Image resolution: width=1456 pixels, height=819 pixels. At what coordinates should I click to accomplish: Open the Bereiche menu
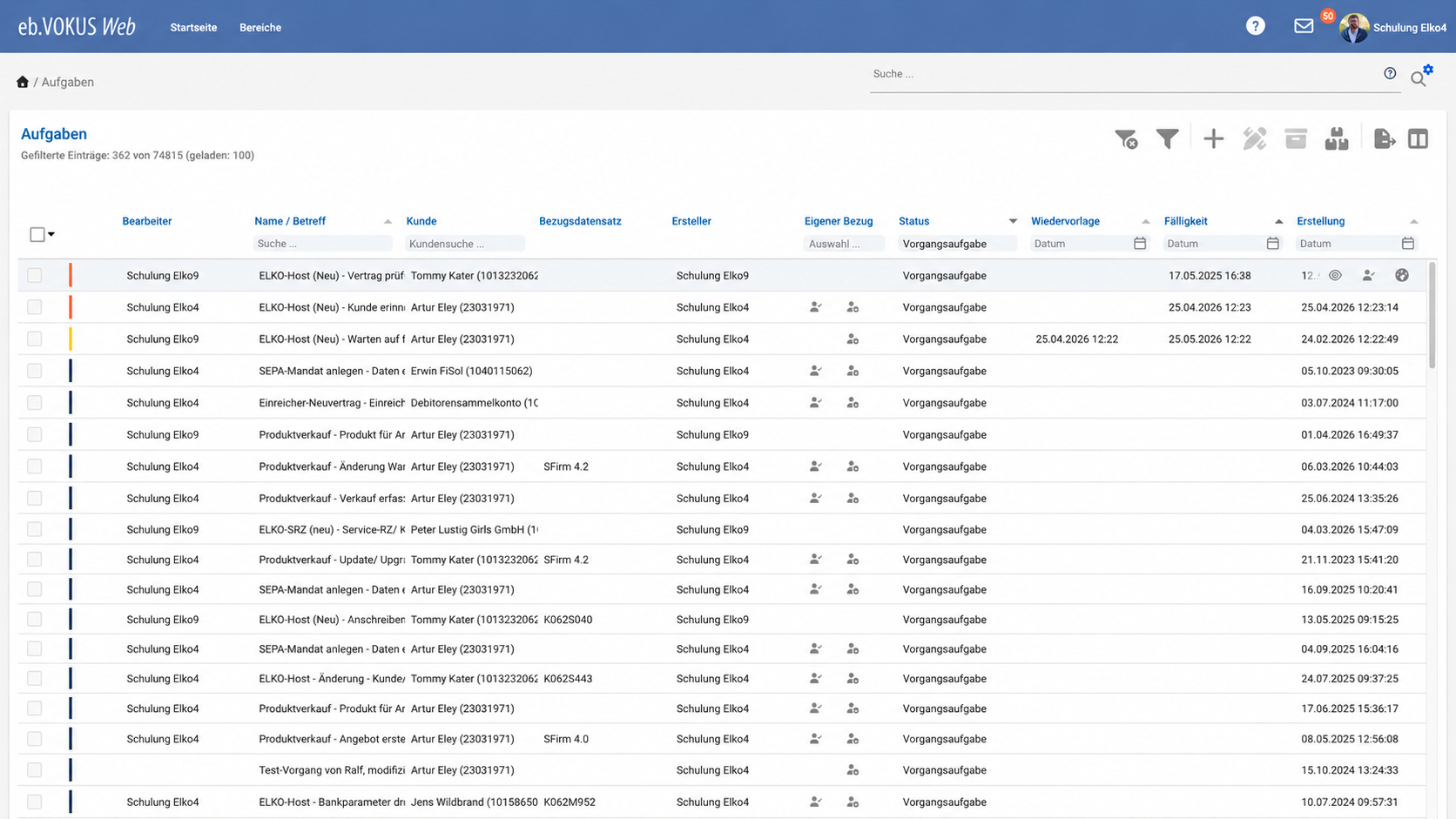click(260, 27)
